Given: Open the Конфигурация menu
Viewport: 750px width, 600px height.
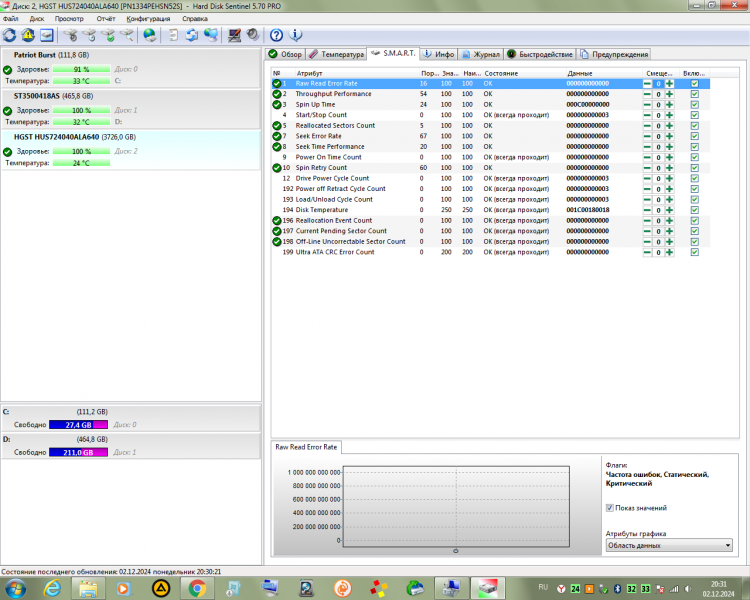Looking at the screenshot, I should 148,19.
